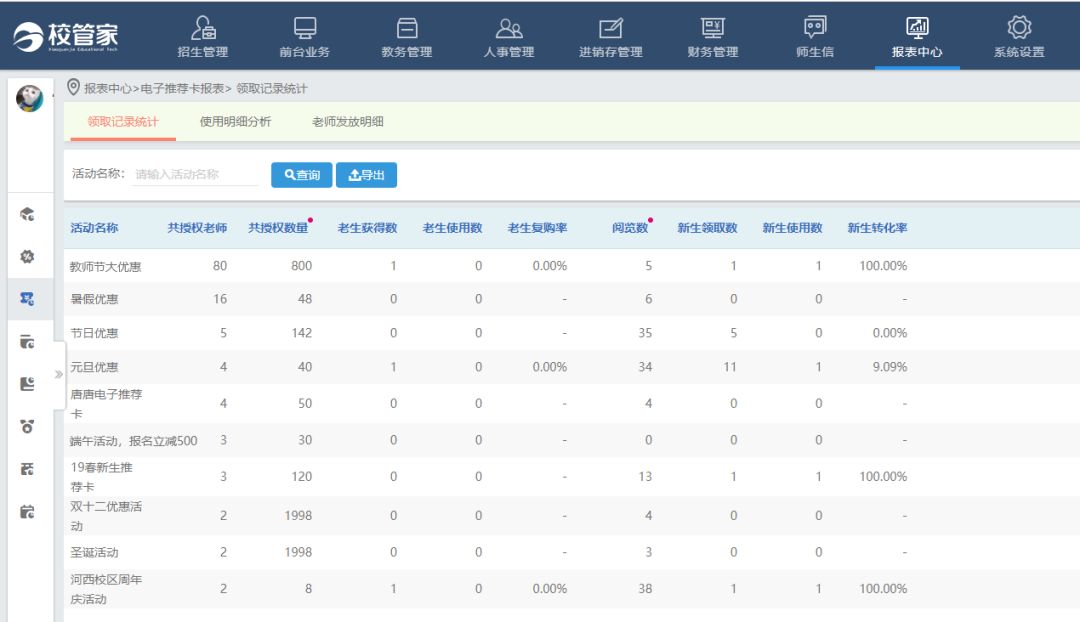Viewport: 1080px width, 622px height.
Task: Open 师生信 messaging module
Action: (815, 37)
